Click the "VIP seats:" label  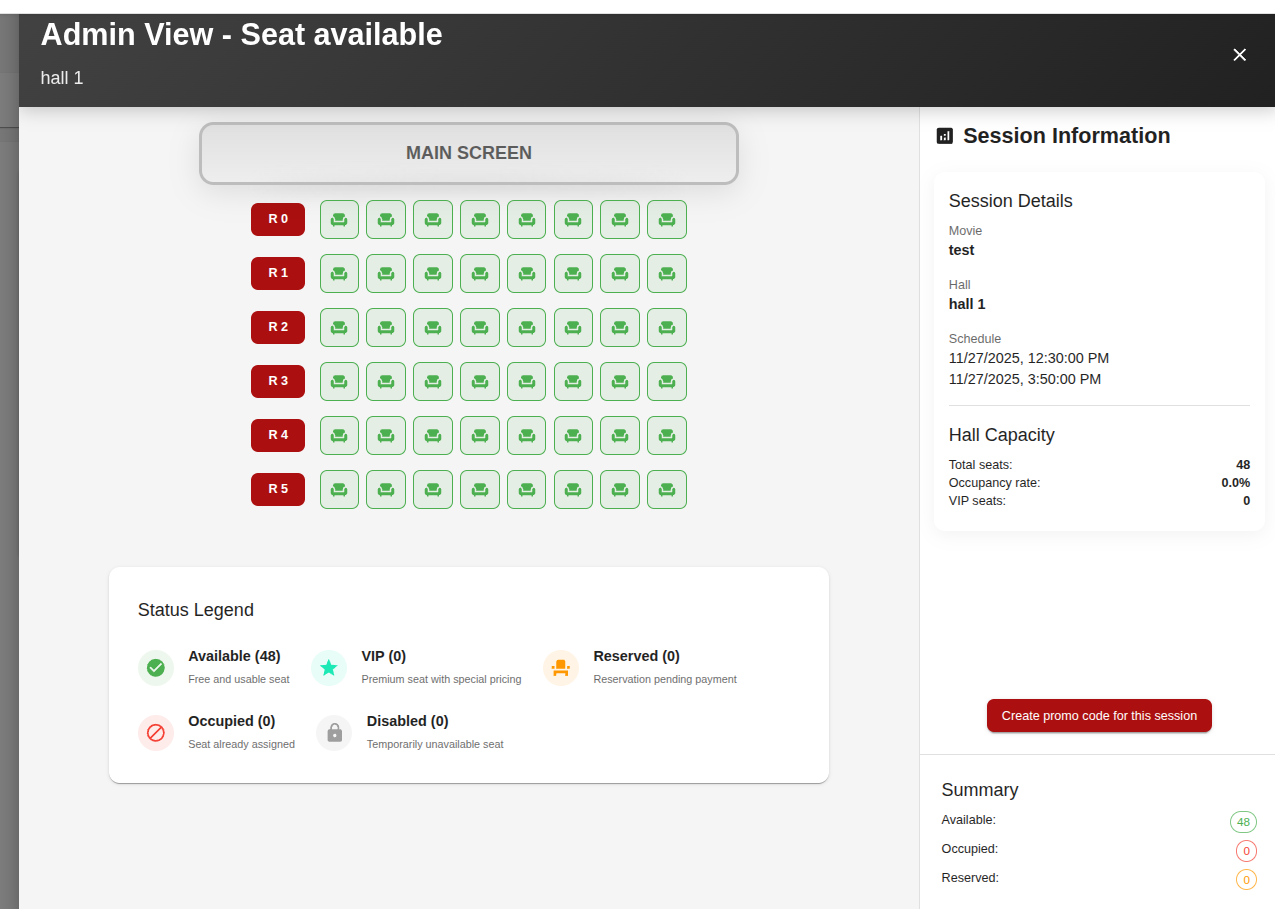coord(978,501)
